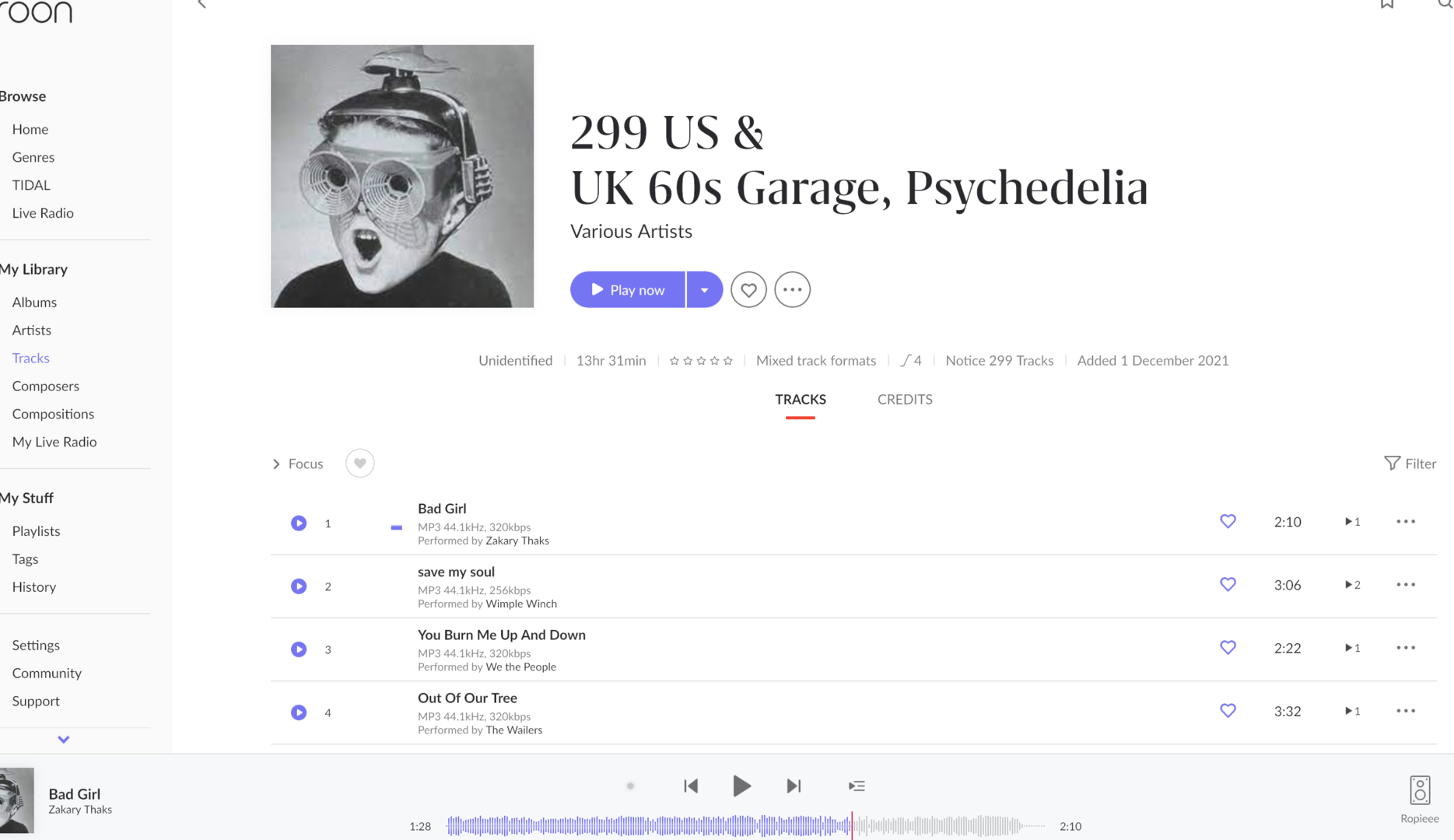Viewport: 1454px width, 840px height.
Task: Open Albums in My Library
Action: click(34, 302)
